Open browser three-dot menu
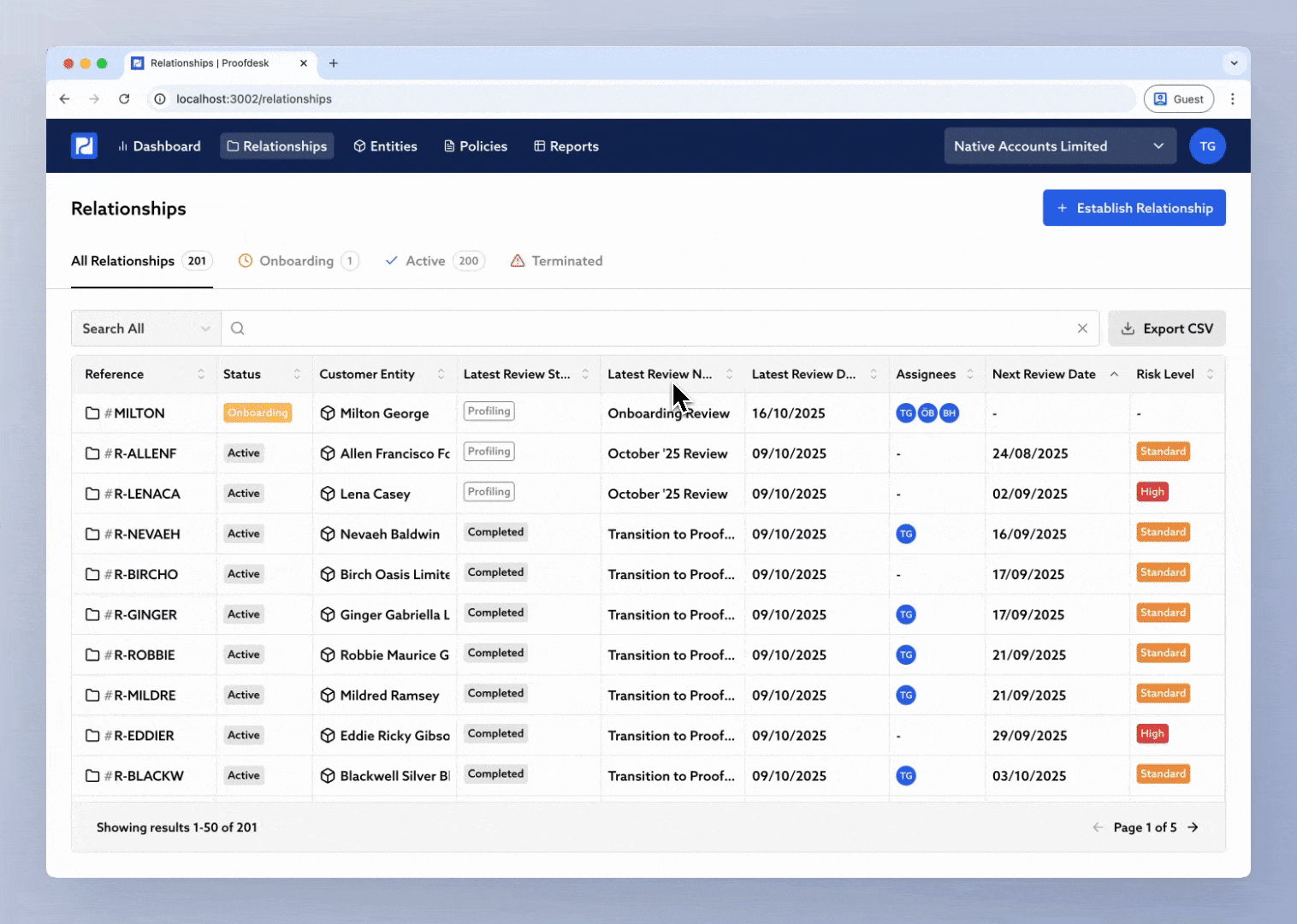The width and height of the screenshot is (1297, 924). pos(1232,99)
